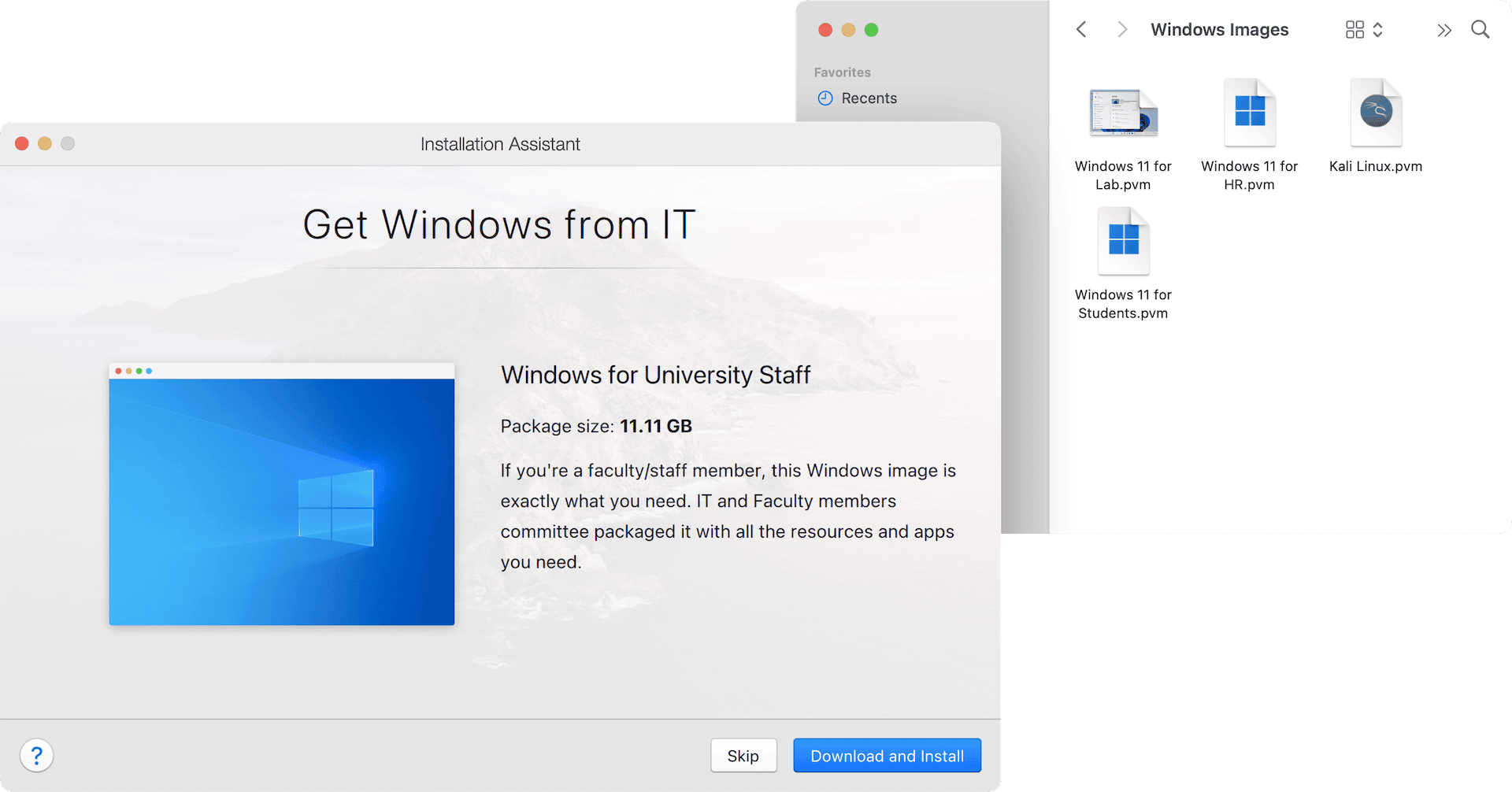Open the Windows 11 for Lab.pvm file
Image resolution: width=1512 pixels, height=792 pixels.
pyautogui.click(x=1123, y=113)
